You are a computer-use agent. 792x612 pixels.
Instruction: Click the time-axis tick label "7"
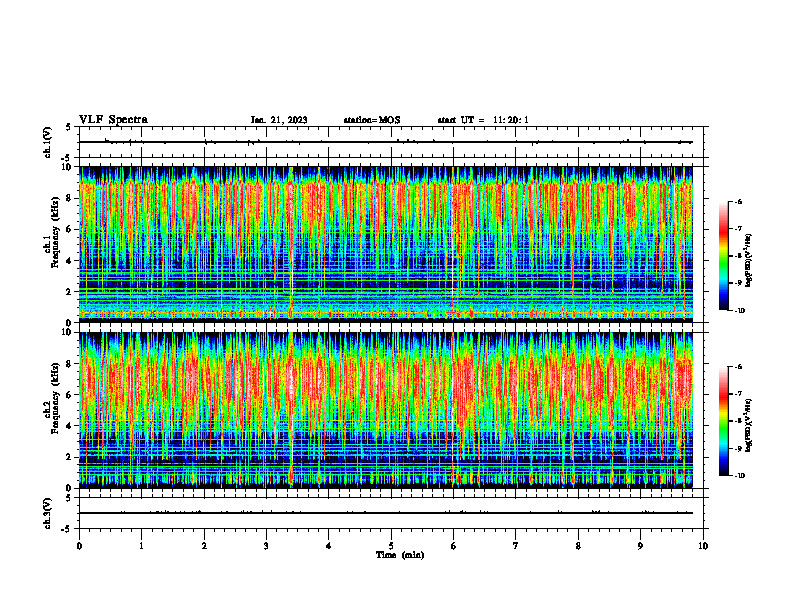point(516,546)
